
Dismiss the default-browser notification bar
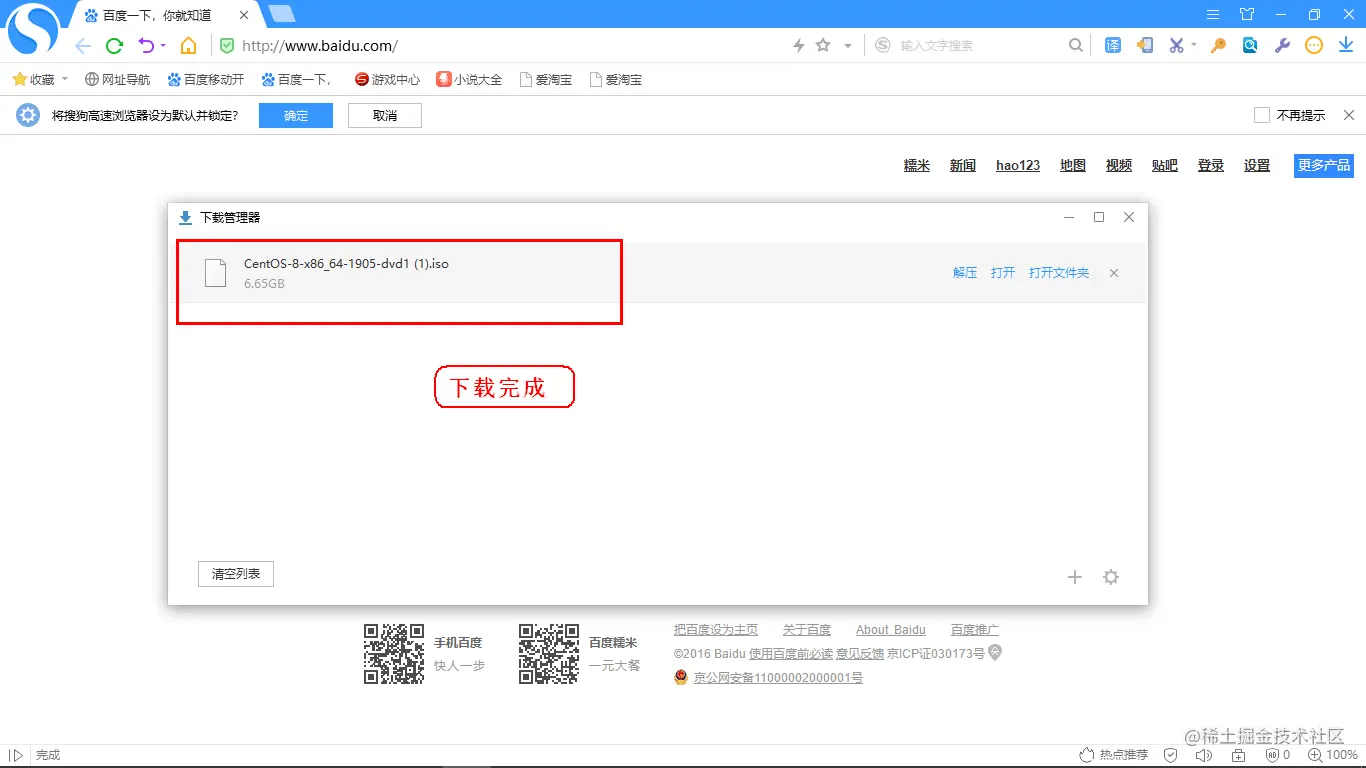[x=1349, y=115]
